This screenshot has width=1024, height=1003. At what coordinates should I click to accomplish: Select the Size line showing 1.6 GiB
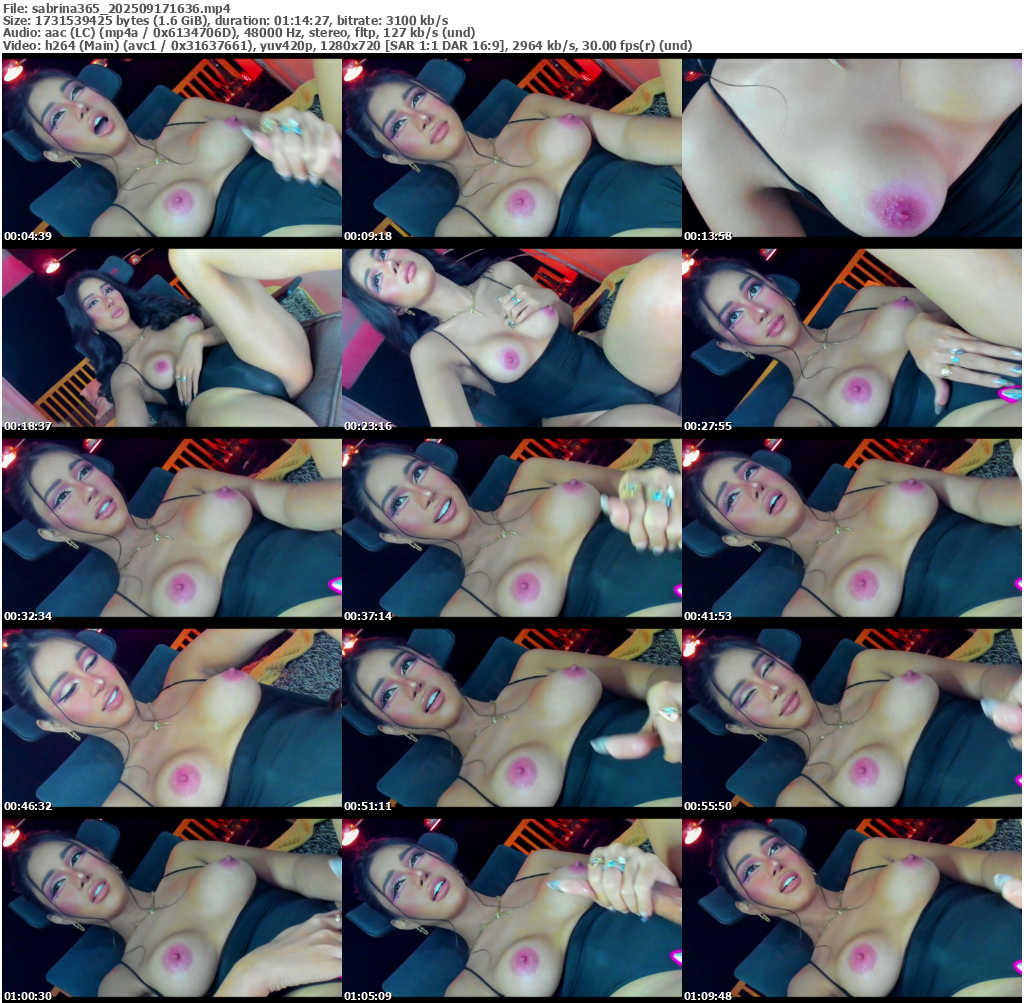tap(225, 20)
